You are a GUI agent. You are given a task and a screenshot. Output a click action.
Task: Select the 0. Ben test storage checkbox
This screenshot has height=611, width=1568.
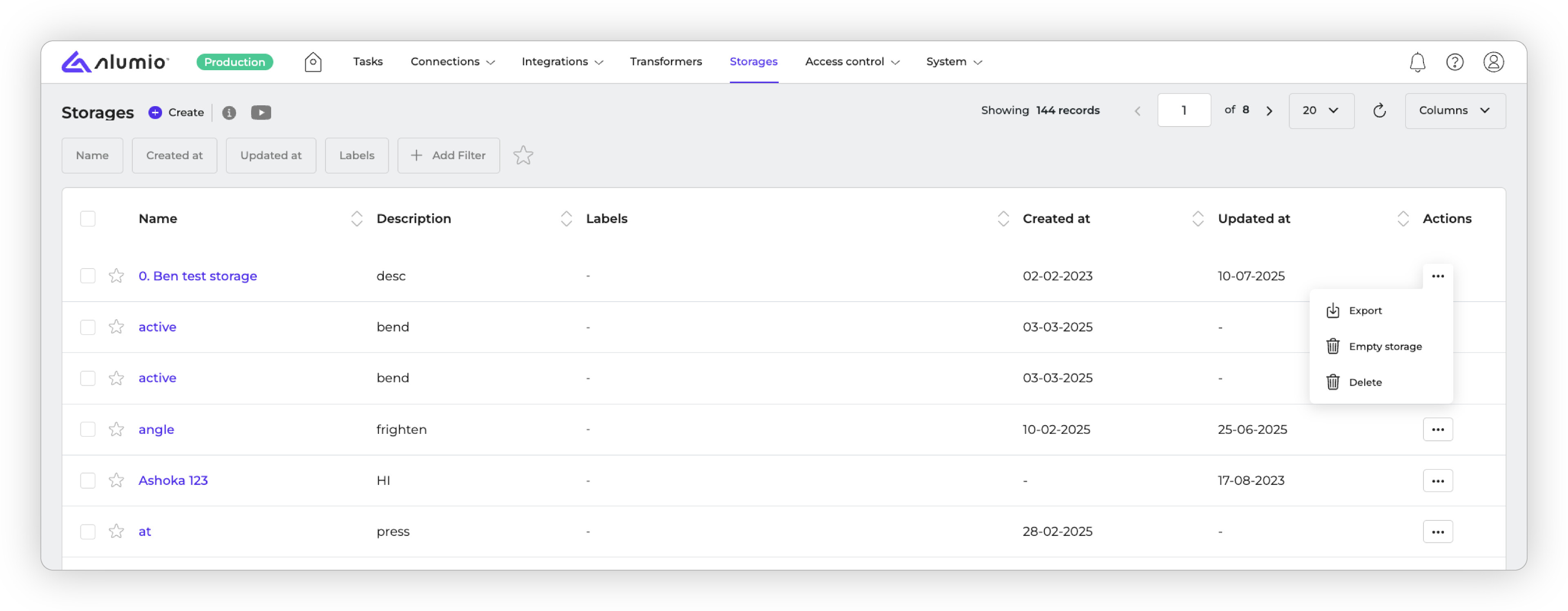point(88,276)
